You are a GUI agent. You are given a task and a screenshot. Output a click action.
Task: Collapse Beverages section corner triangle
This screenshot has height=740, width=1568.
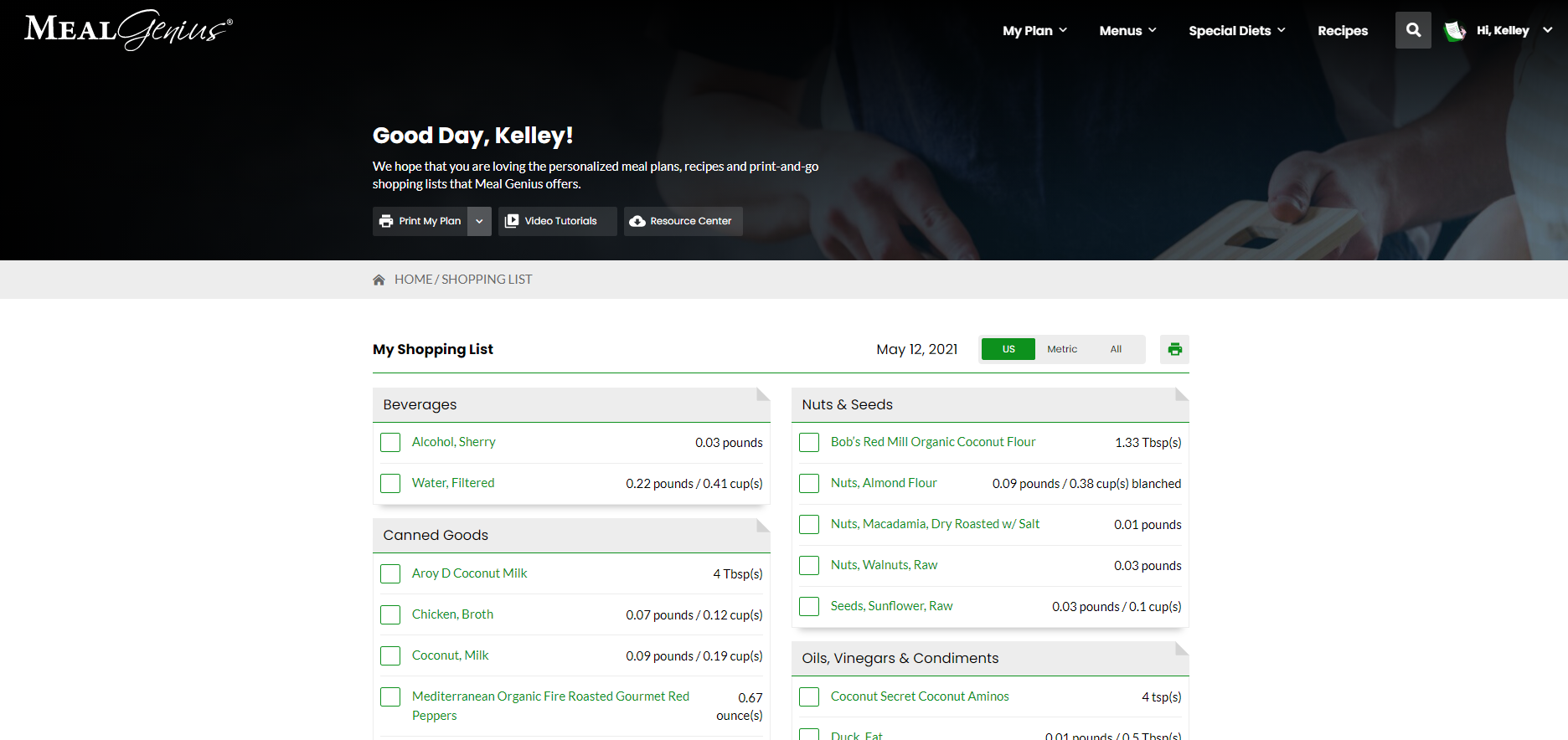[x=763, y=394]
